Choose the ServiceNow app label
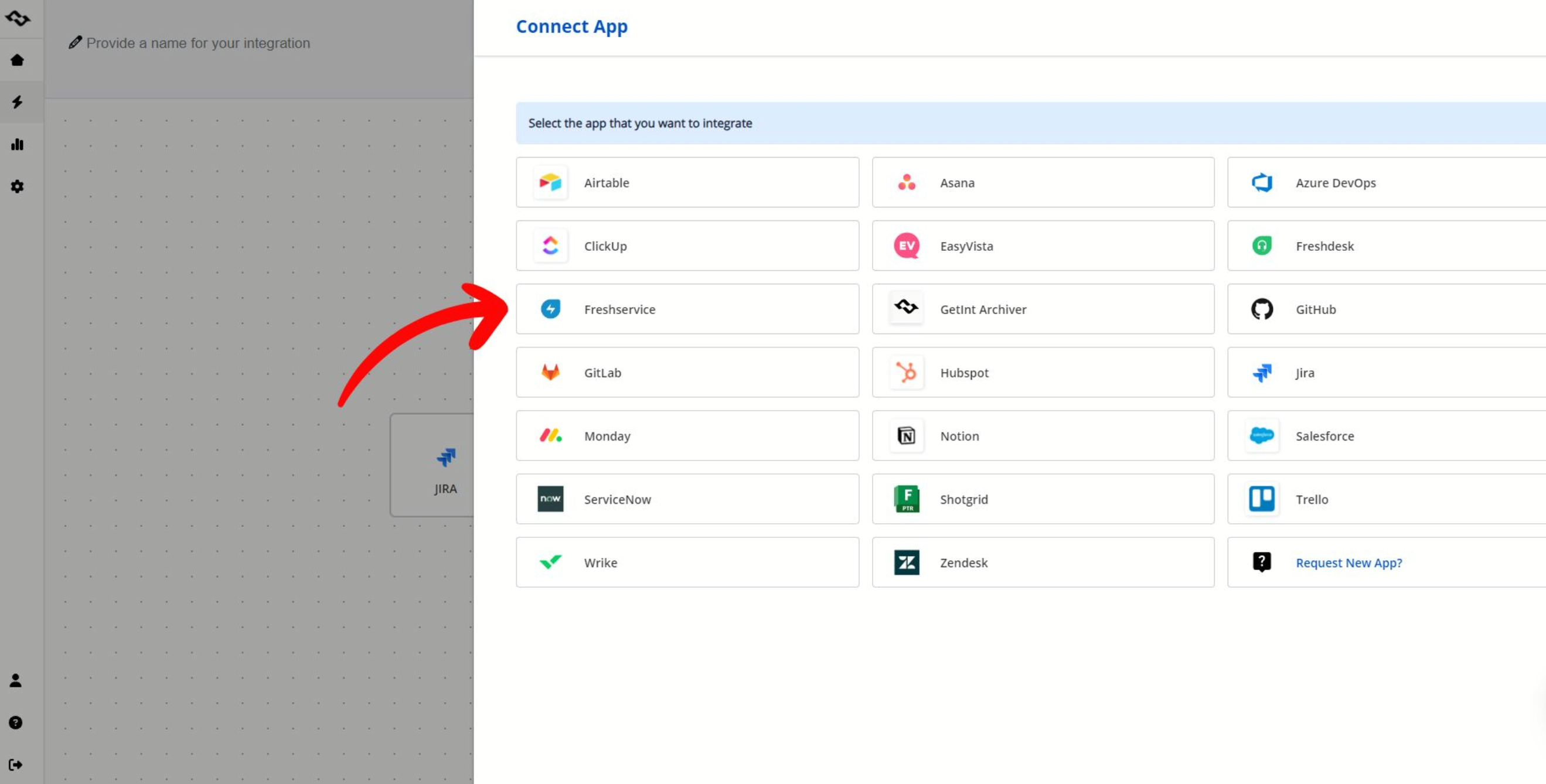1546x784 pixels. [x=618, y=499]
